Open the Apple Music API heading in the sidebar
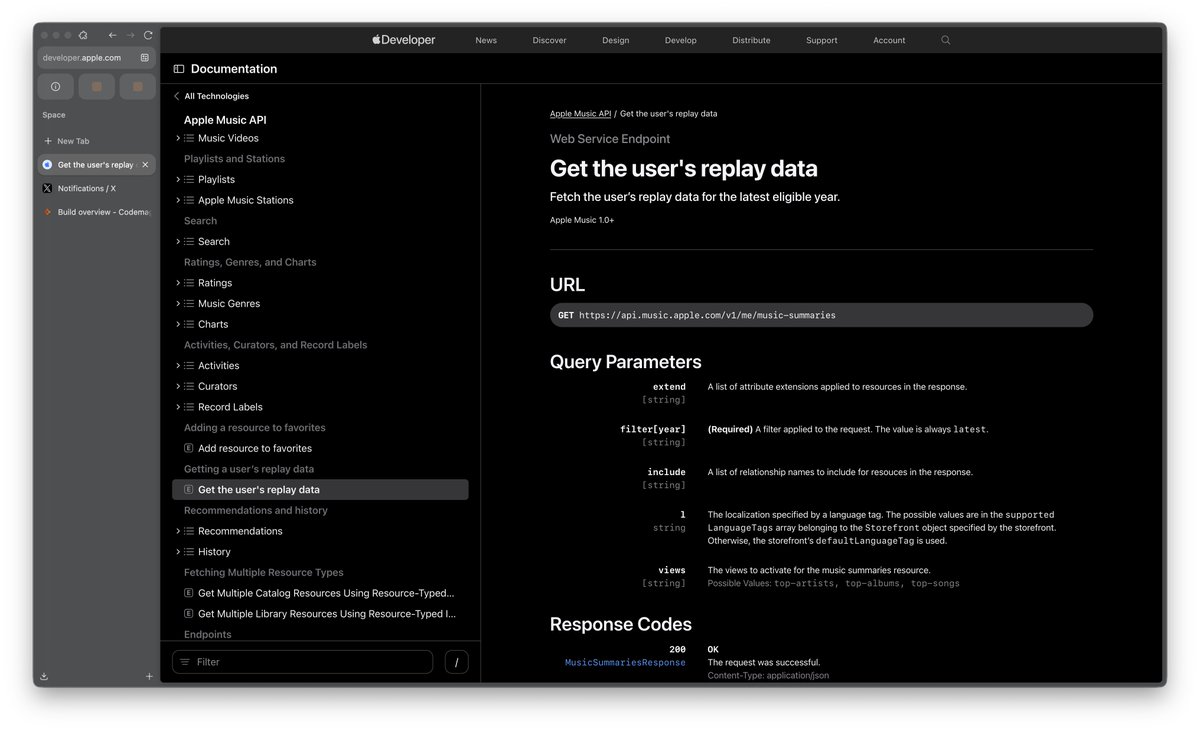Screen dimensions: 1200x731 pyautogui.click(x=225, y=120)
